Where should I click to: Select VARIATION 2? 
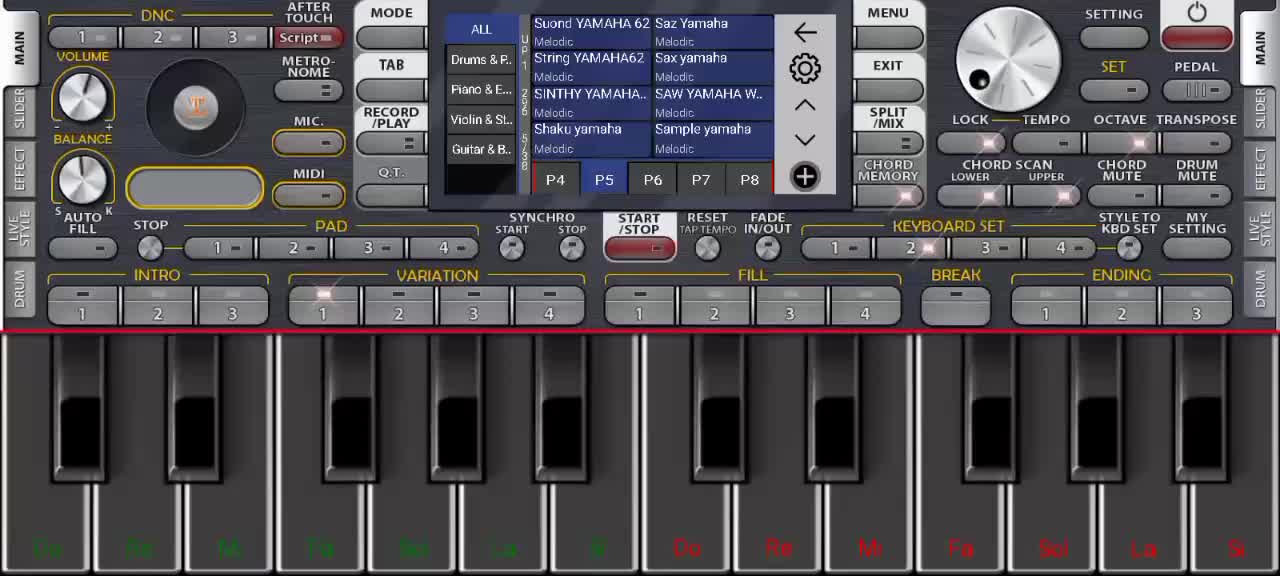(x=399, y=305)
